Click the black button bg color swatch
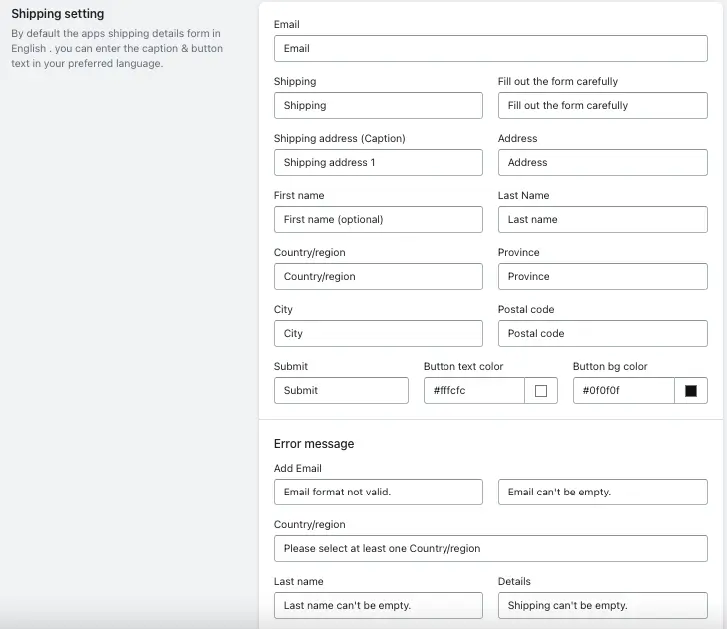Viewport: 727px width, 629px height. click(x=690, y=391)
